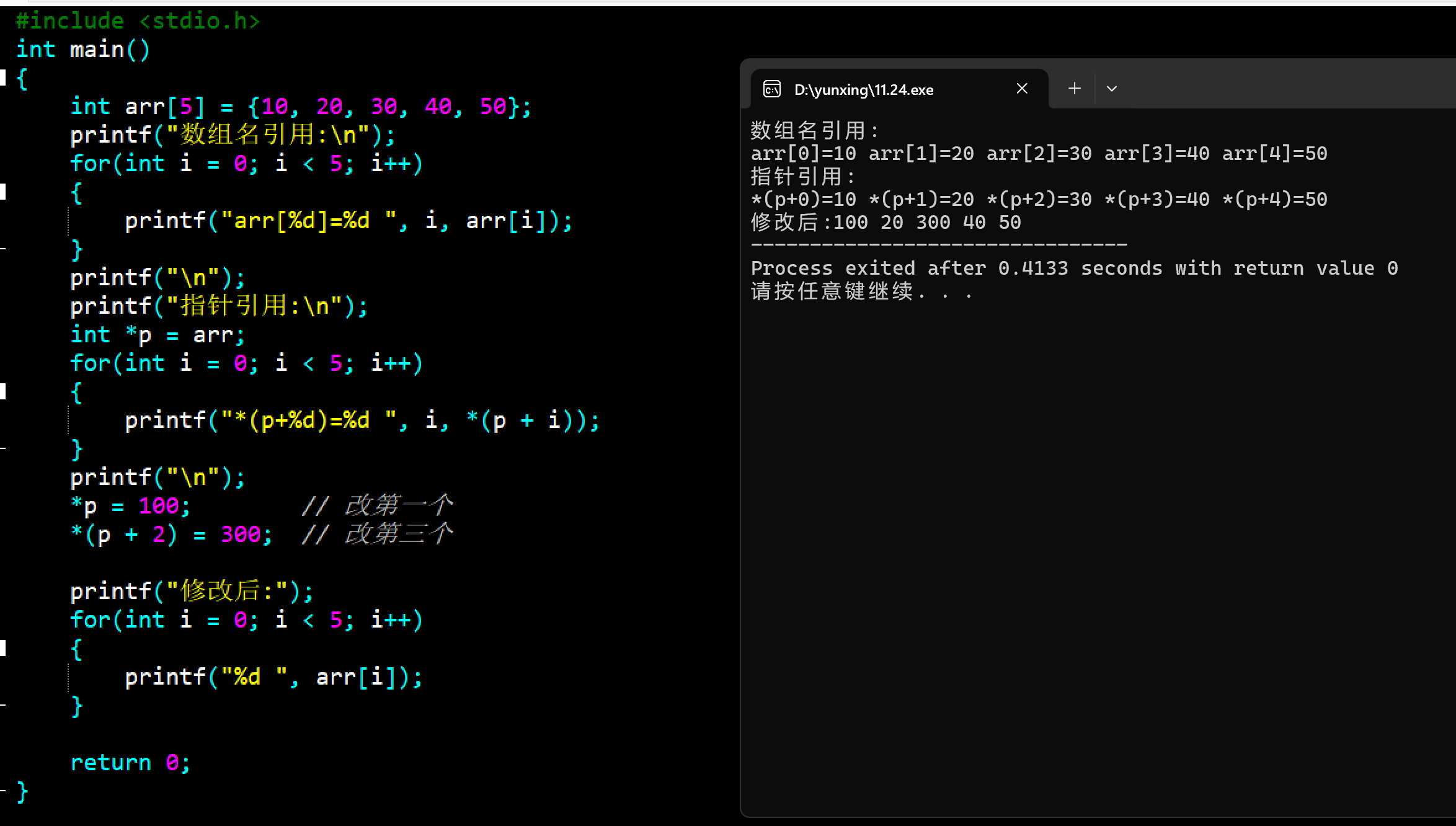
Task: Click the comment "// 改第三个"
Action: coord(378,535)
